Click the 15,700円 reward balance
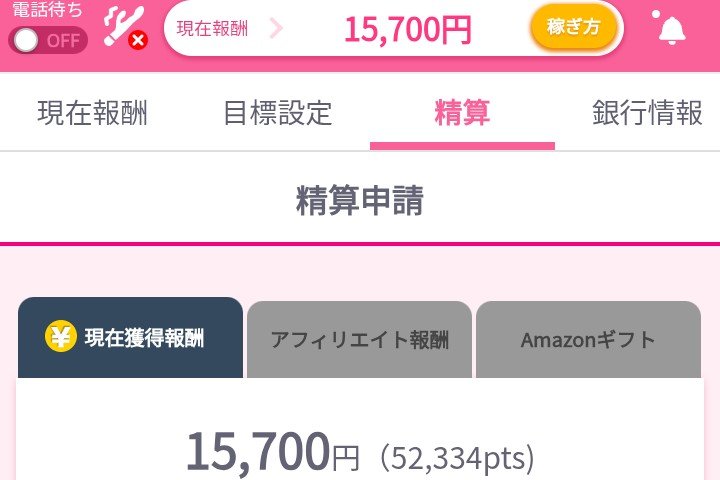 point(273,451)
